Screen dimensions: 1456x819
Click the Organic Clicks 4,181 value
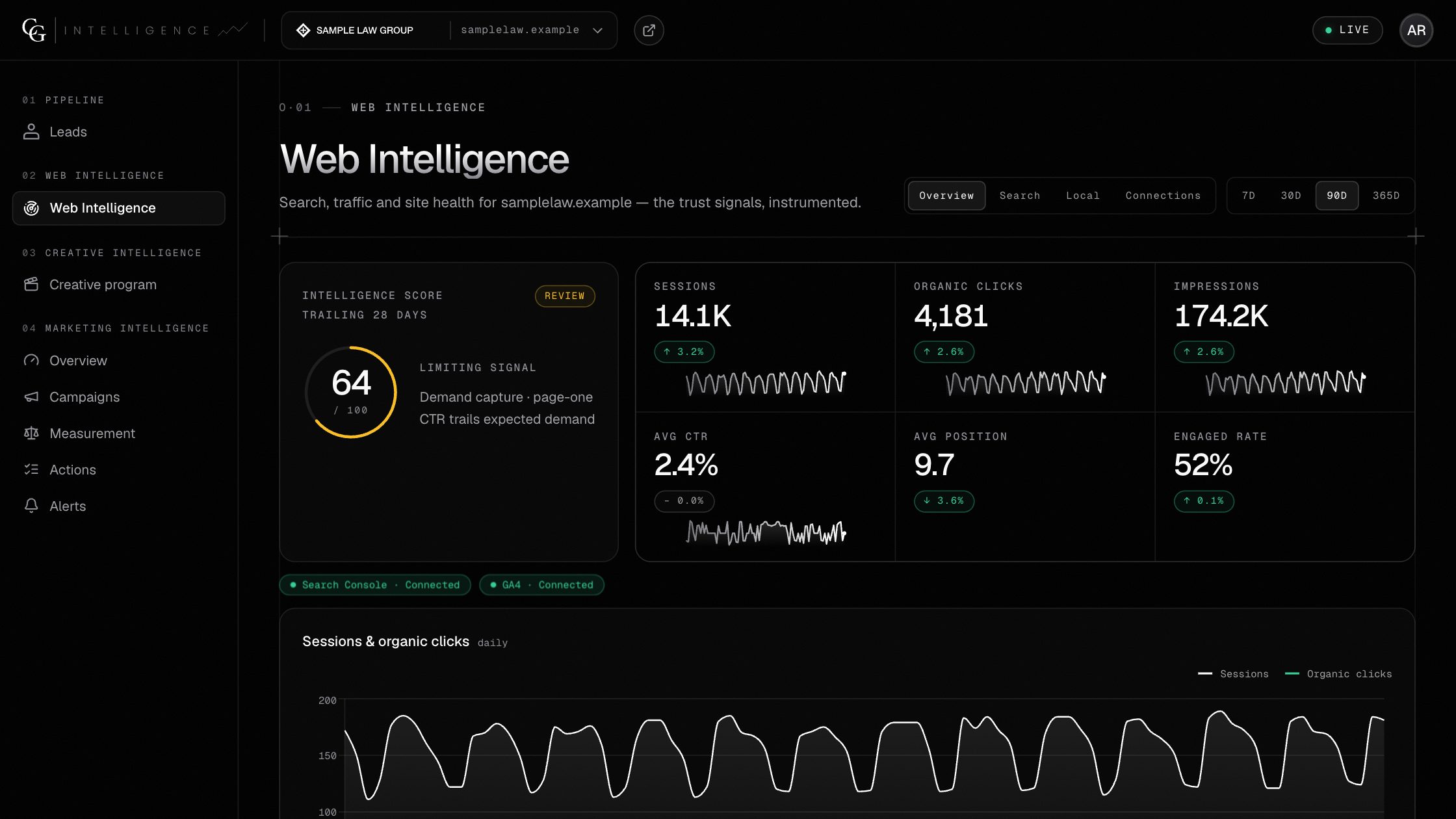(951, 316)
